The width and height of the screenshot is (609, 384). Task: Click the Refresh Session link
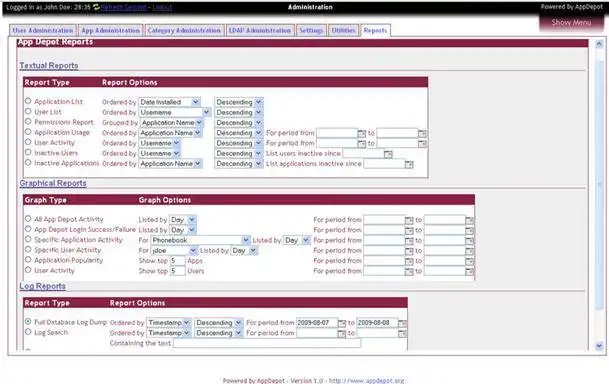tap(124, 7)
